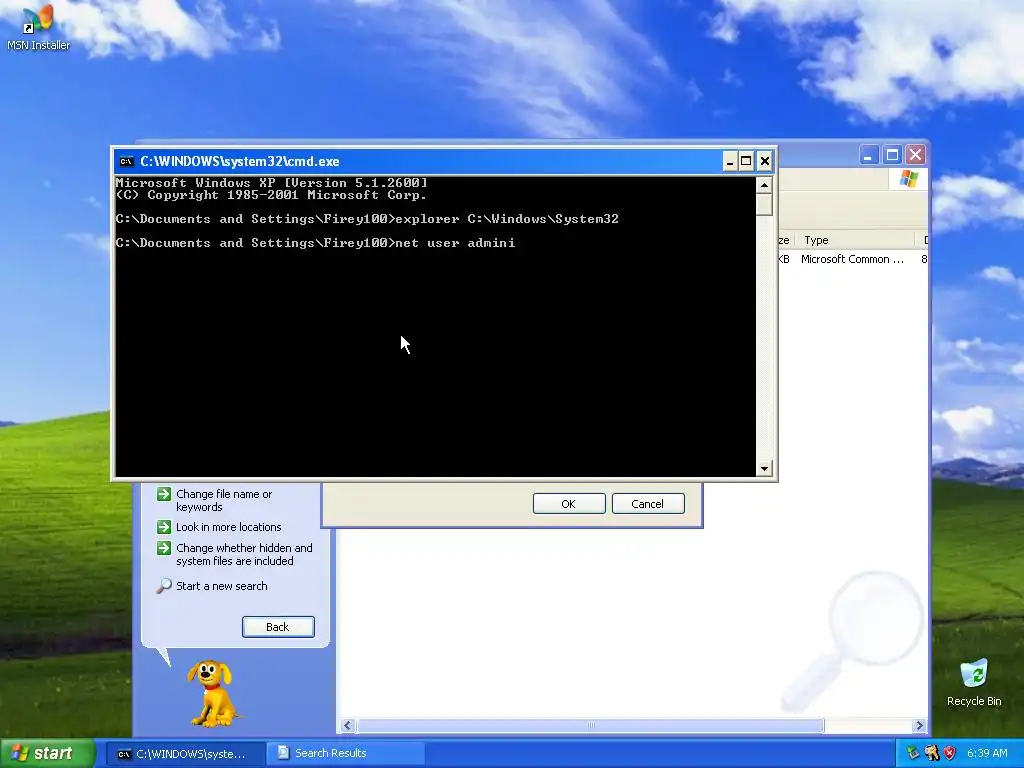Click the OK button in the dialog
1024x768 pixels.
[569, 504]
